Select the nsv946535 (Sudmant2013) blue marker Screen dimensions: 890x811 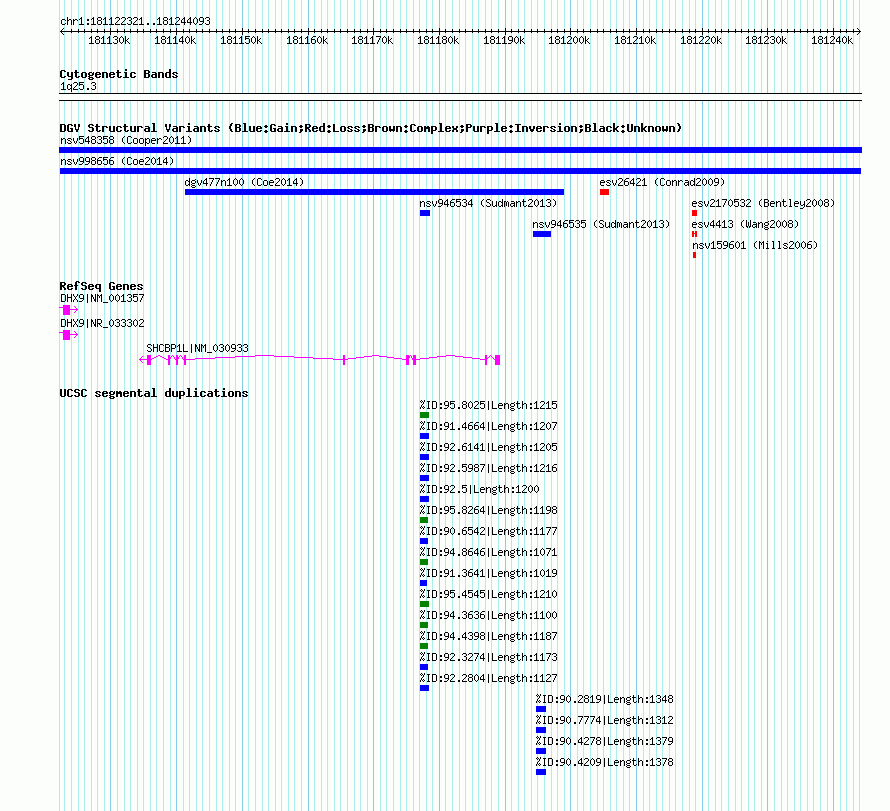click(x=542, y=234)
